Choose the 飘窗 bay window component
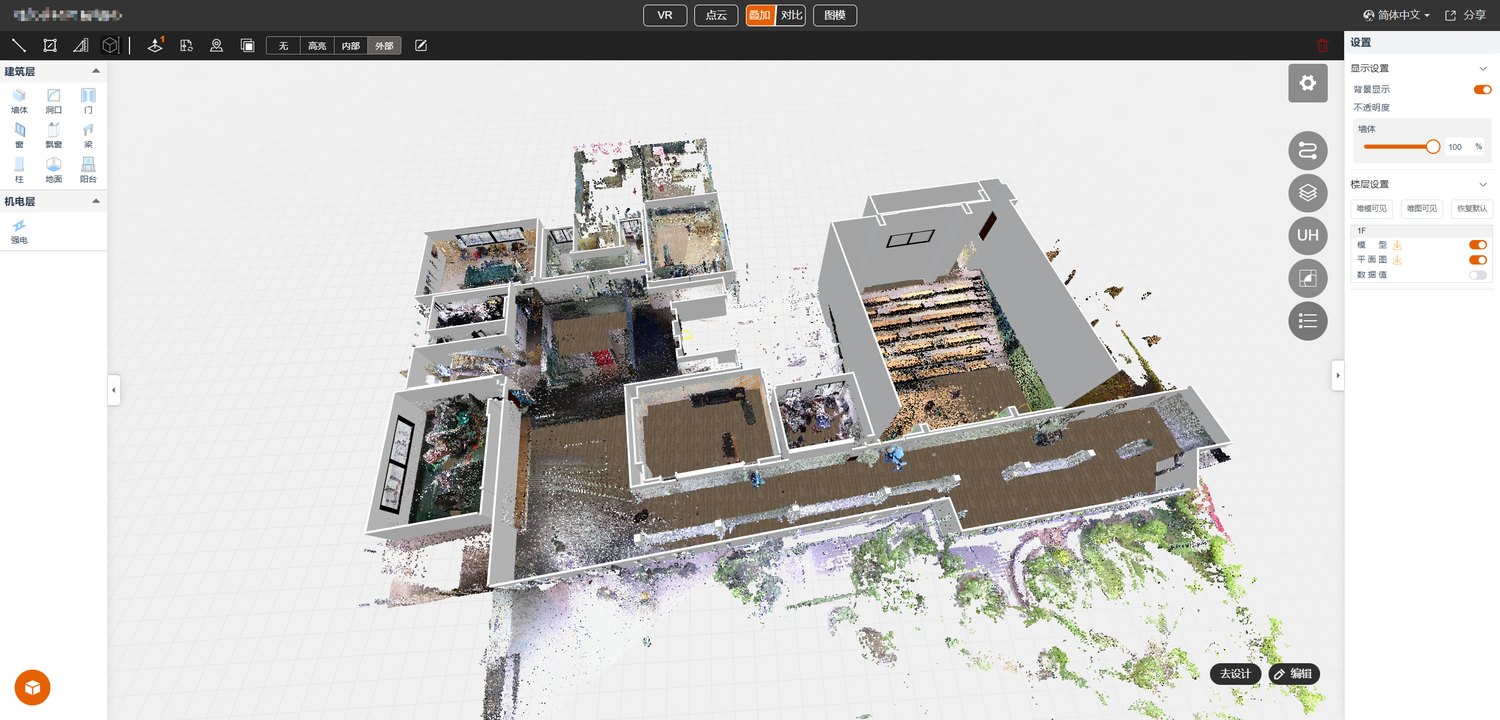This screenshot has height=720, width=1500. point(54,136)
